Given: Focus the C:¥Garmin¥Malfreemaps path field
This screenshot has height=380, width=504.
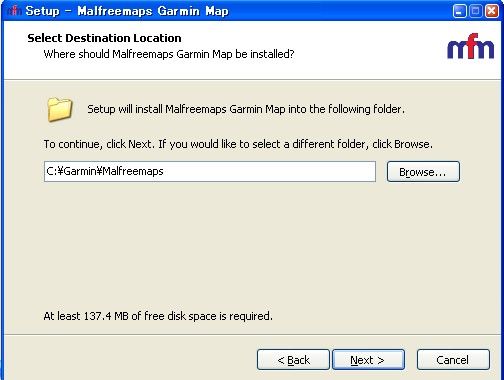Looking at the screenshot, I should point(210,172).
